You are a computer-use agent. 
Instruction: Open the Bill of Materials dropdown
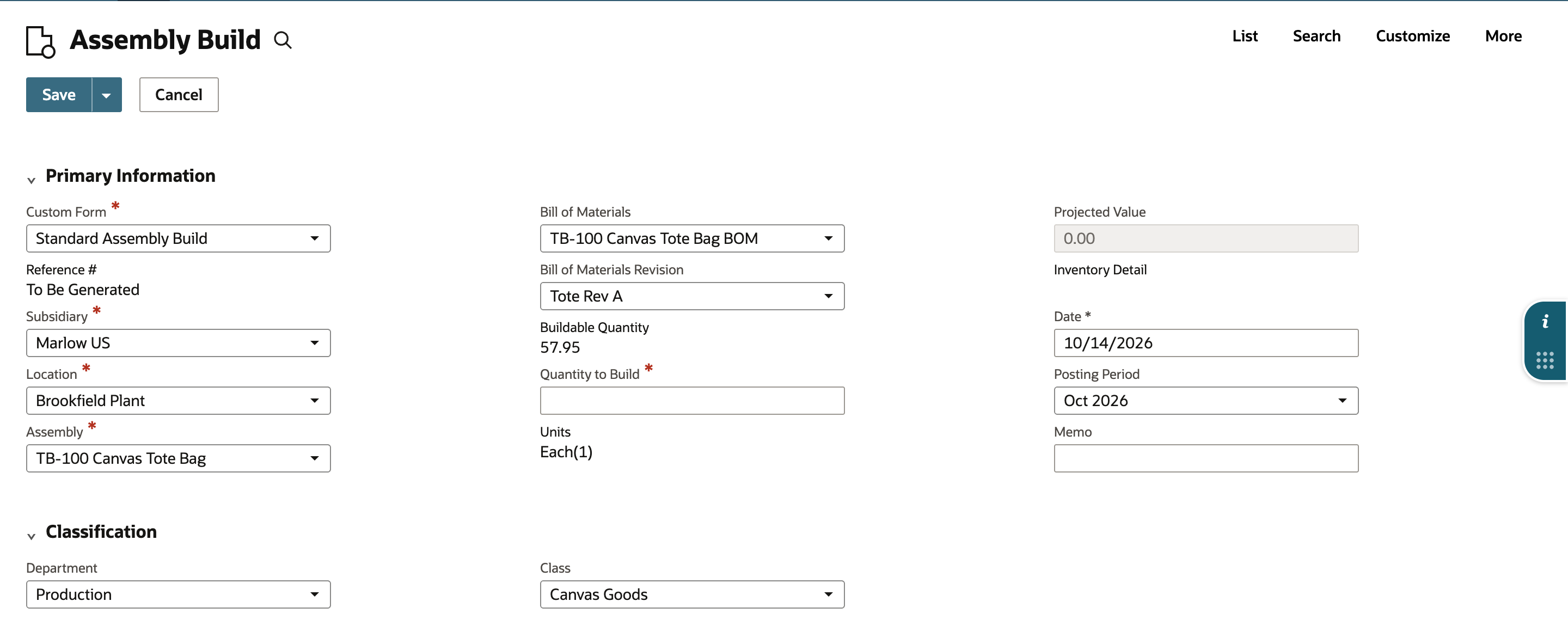692,238
